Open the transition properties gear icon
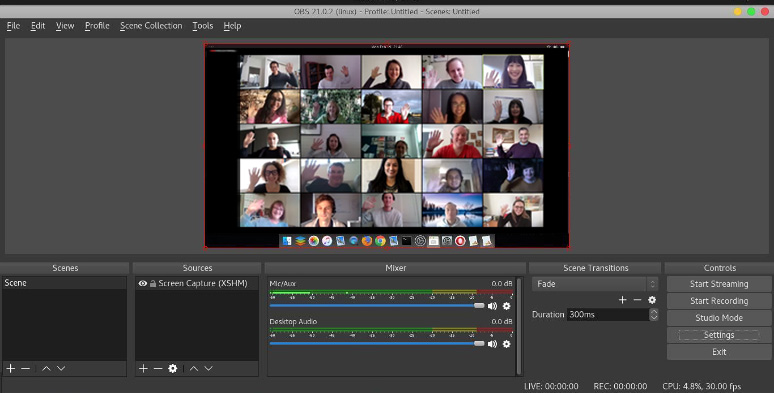This screenshot has height=393, width=774. click(x=652, y=300)
